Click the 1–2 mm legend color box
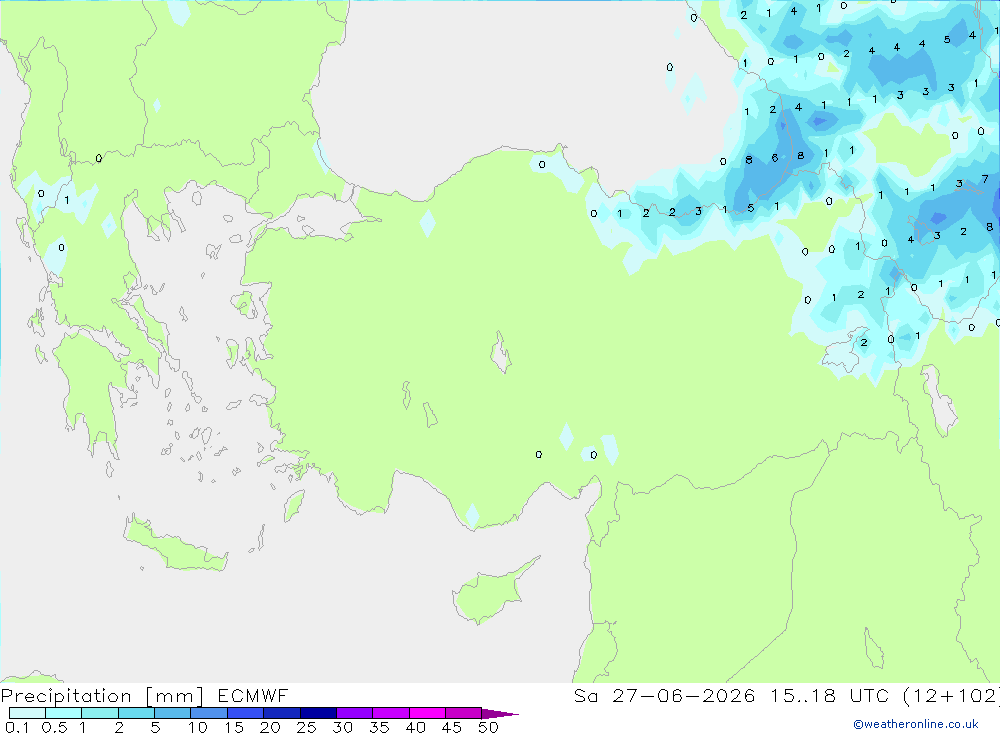The width and height of the screenshot is (1000, 733). click(100, 713)
